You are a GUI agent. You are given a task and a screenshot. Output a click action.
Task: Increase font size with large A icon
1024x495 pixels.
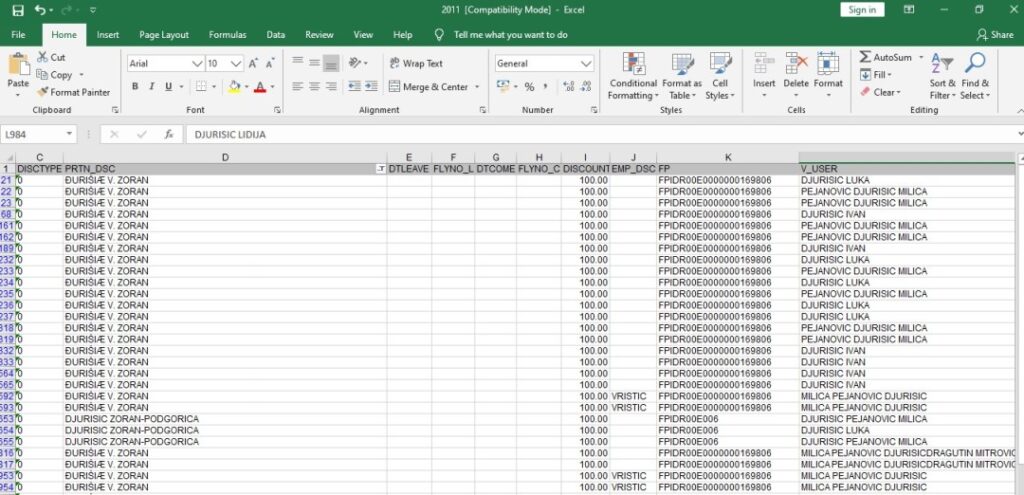(x=253, y=63)
